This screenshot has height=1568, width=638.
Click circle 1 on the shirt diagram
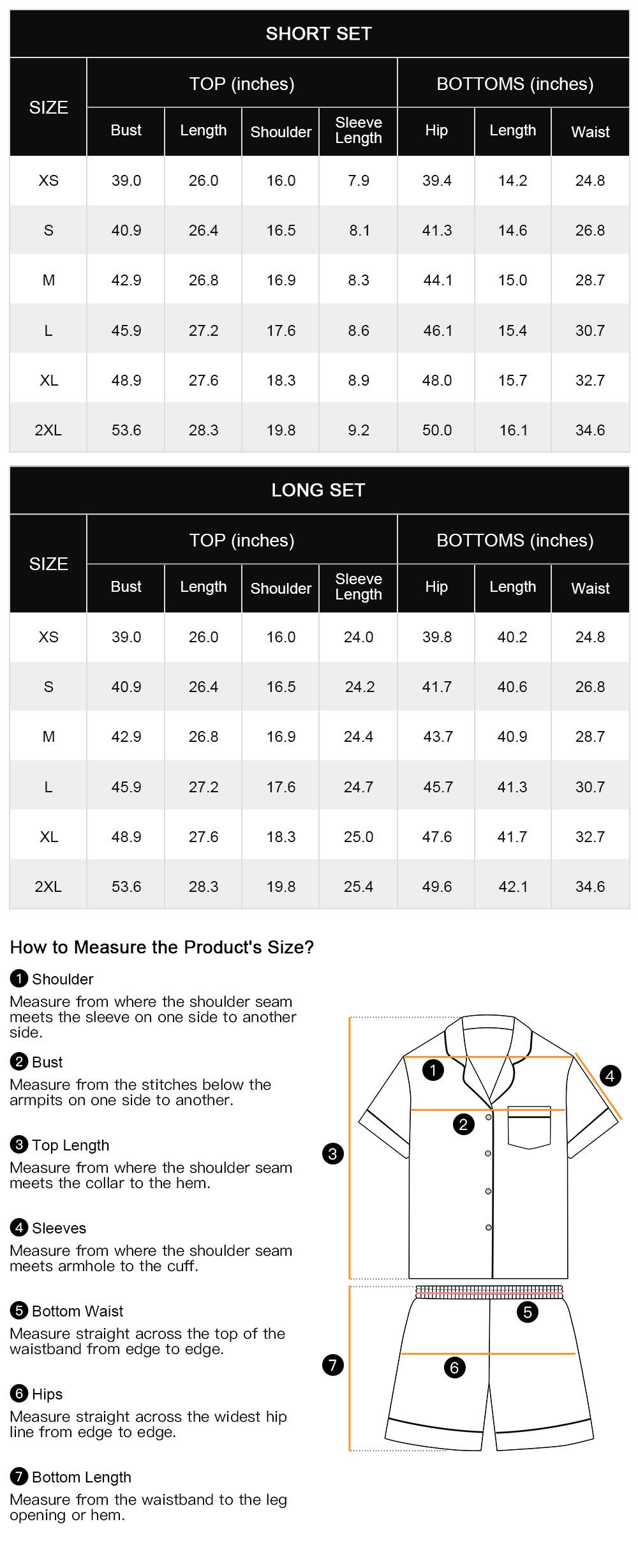point(433,1070)
